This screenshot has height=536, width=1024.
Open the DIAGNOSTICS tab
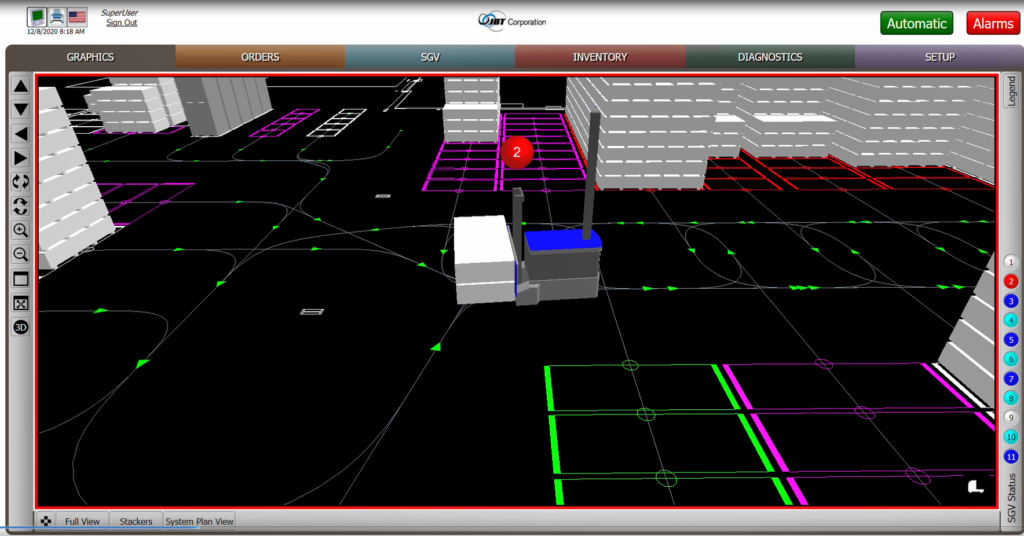pyautogui.click(x=769, y=57)
